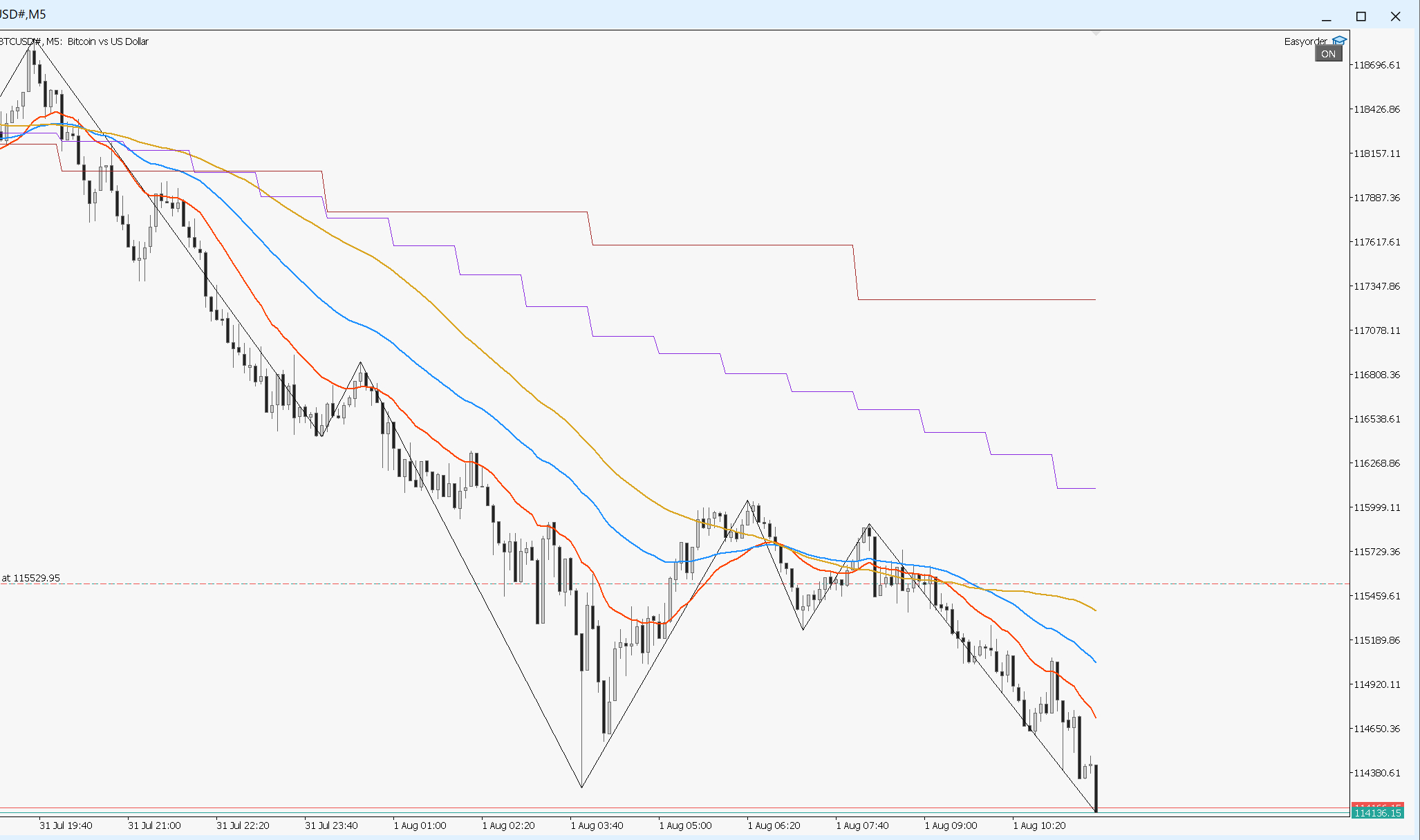Close the BTCUSD M5 chart window
This screenshot has width=1420, height=840.
(1395, 17)
